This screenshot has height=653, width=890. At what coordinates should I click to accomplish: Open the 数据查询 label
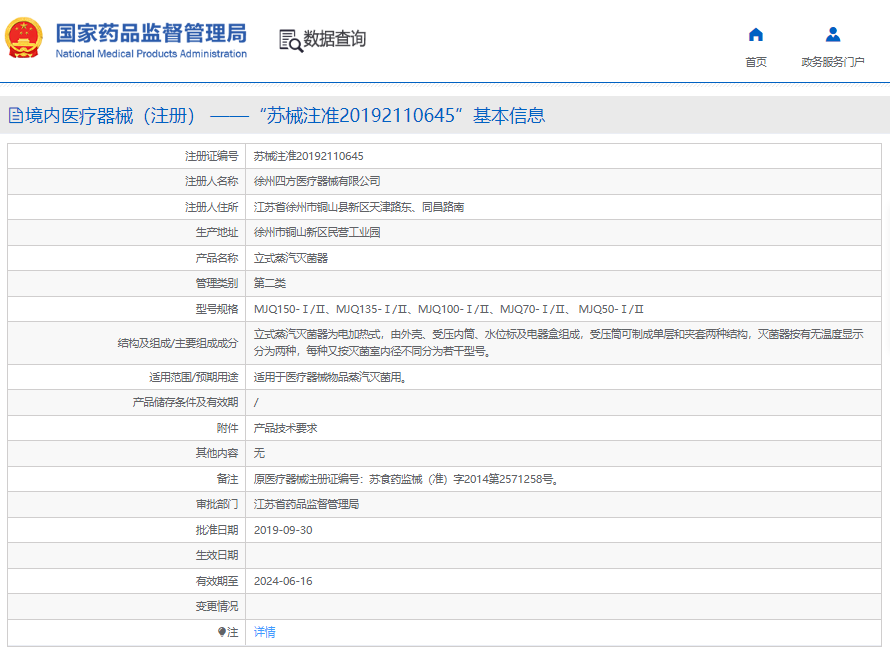[335, 39]
